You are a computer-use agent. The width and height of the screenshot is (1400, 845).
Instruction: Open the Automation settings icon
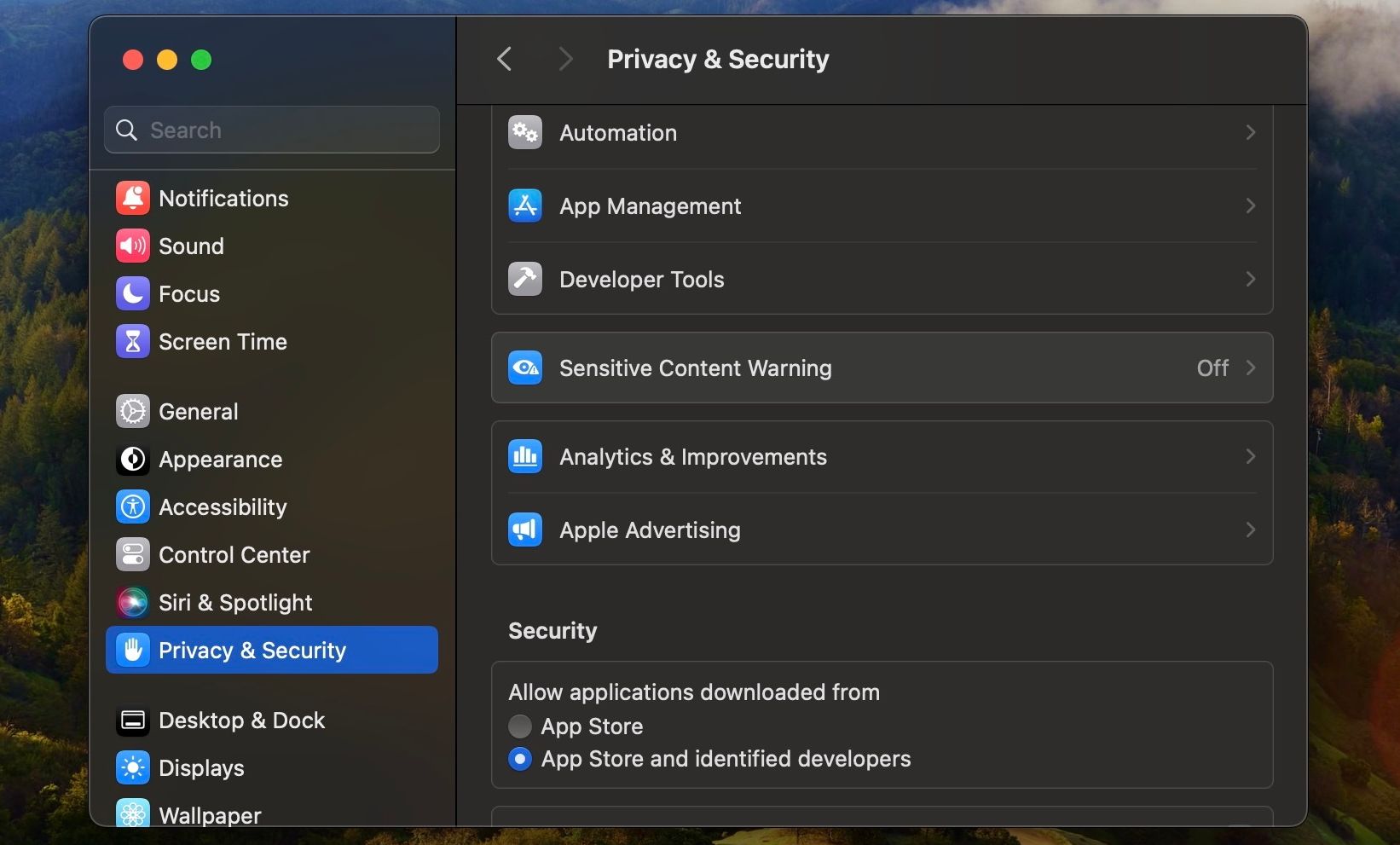pos(524,132)
